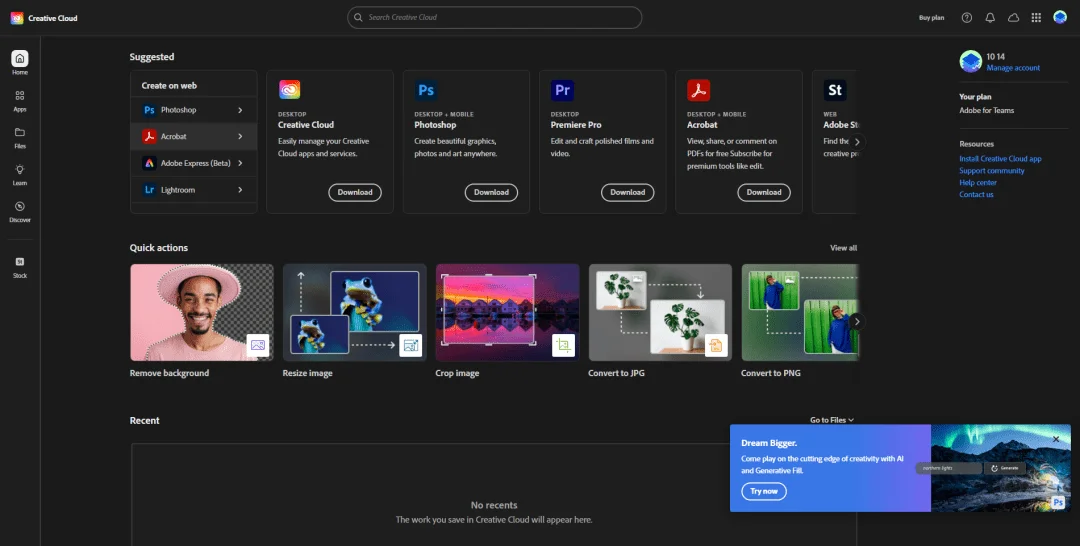
Task: Open the Crop image thumbnail
Action: click(x=508, y=313)
